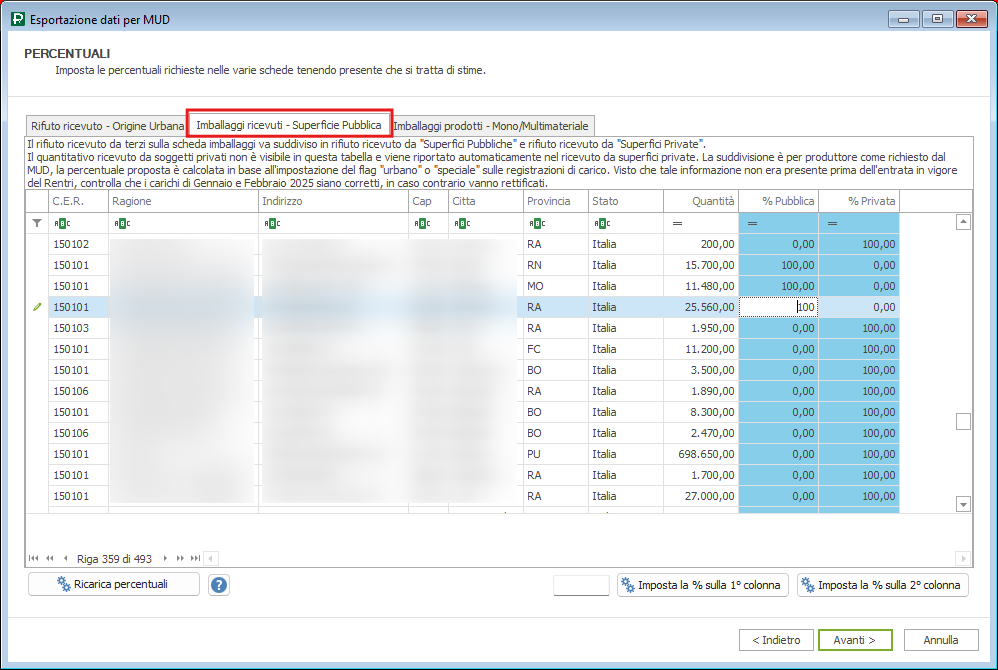Click Imposta la % sulla 2° colonna
The height and width of the screenshot is (670, 998).
coord(883,585)
